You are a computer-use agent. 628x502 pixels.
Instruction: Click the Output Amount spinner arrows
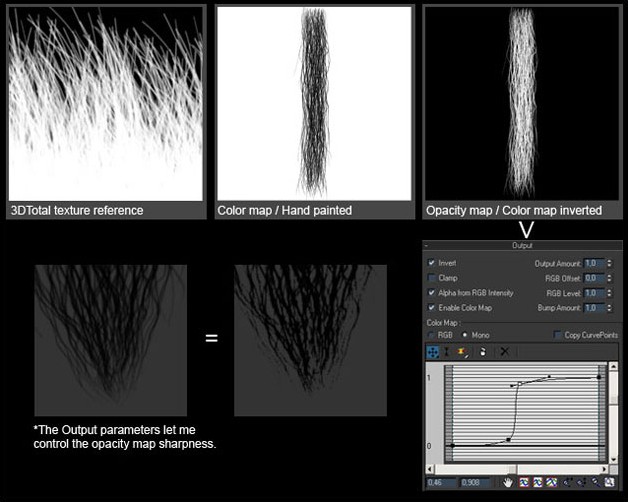click(x=610, y=263)
